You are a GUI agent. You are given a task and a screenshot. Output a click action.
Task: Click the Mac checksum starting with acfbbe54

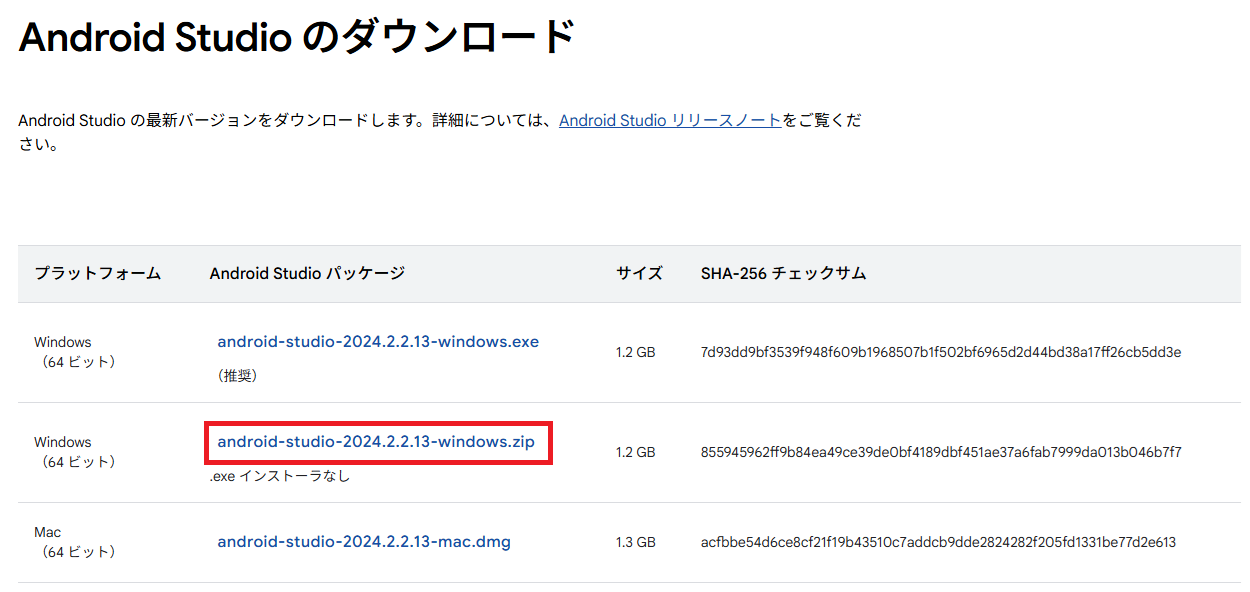[x=938, y=542]
